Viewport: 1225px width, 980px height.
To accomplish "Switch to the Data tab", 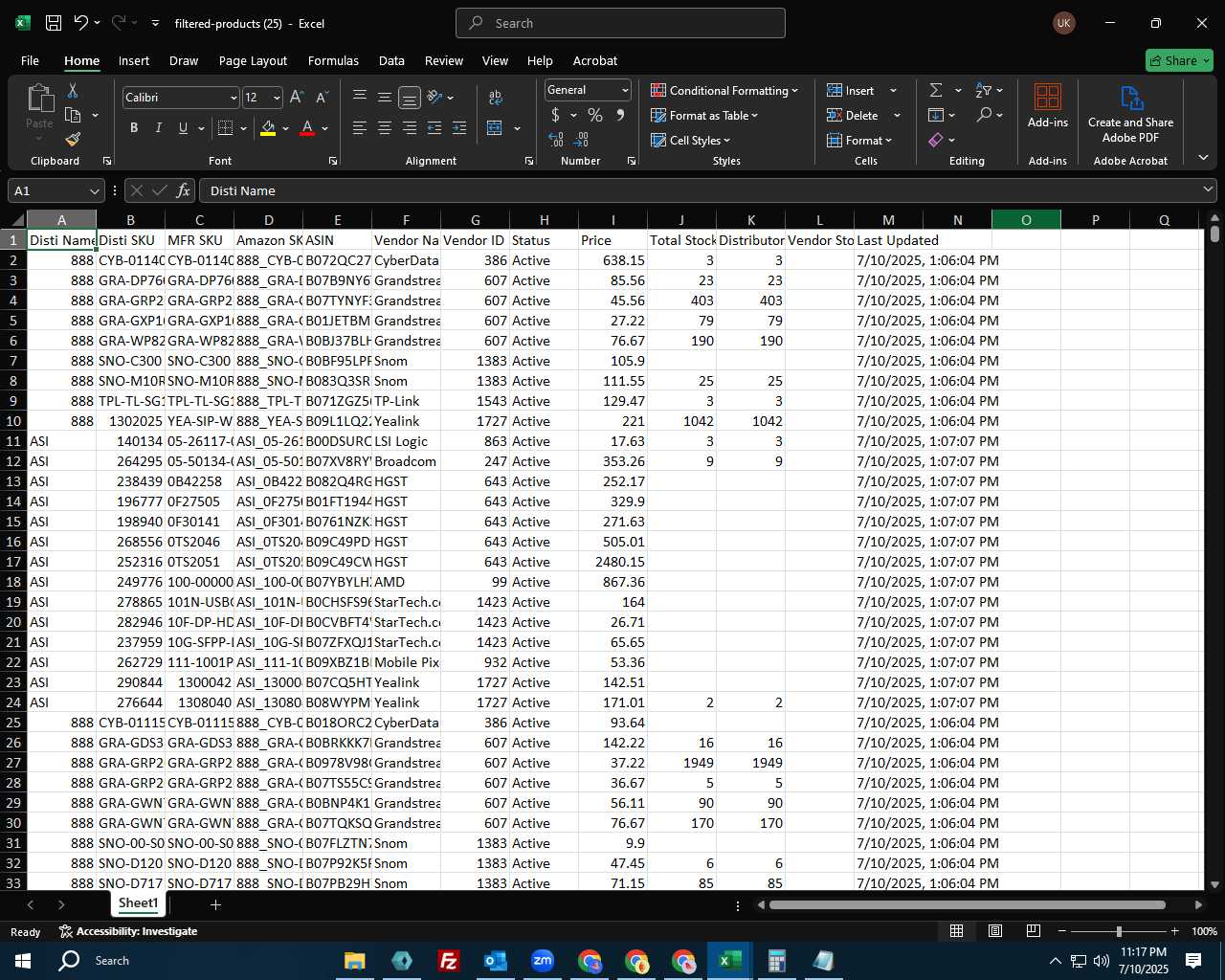I will [x=391, y=60].
